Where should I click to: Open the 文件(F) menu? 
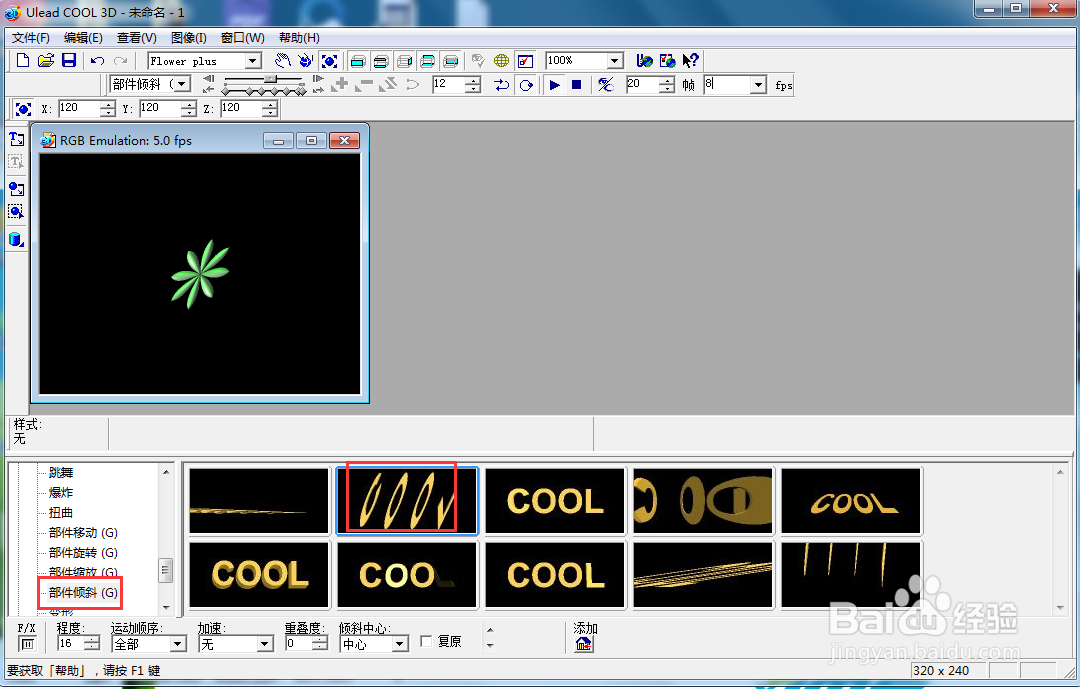pyautogui.click(x=30, y=38)
